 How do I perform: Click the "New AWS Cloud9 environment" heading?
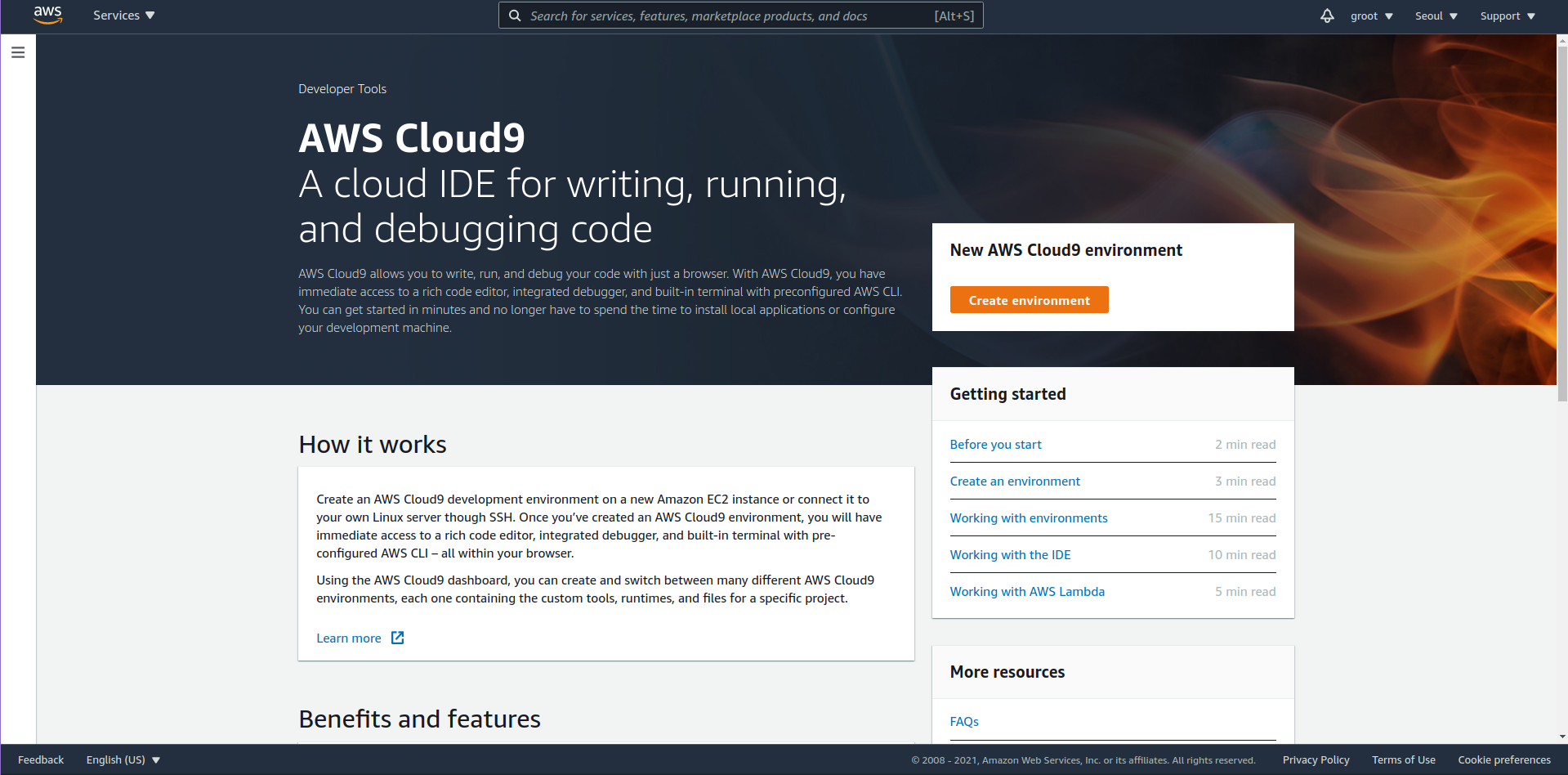pyautogui.click(x=1065, y=250)
